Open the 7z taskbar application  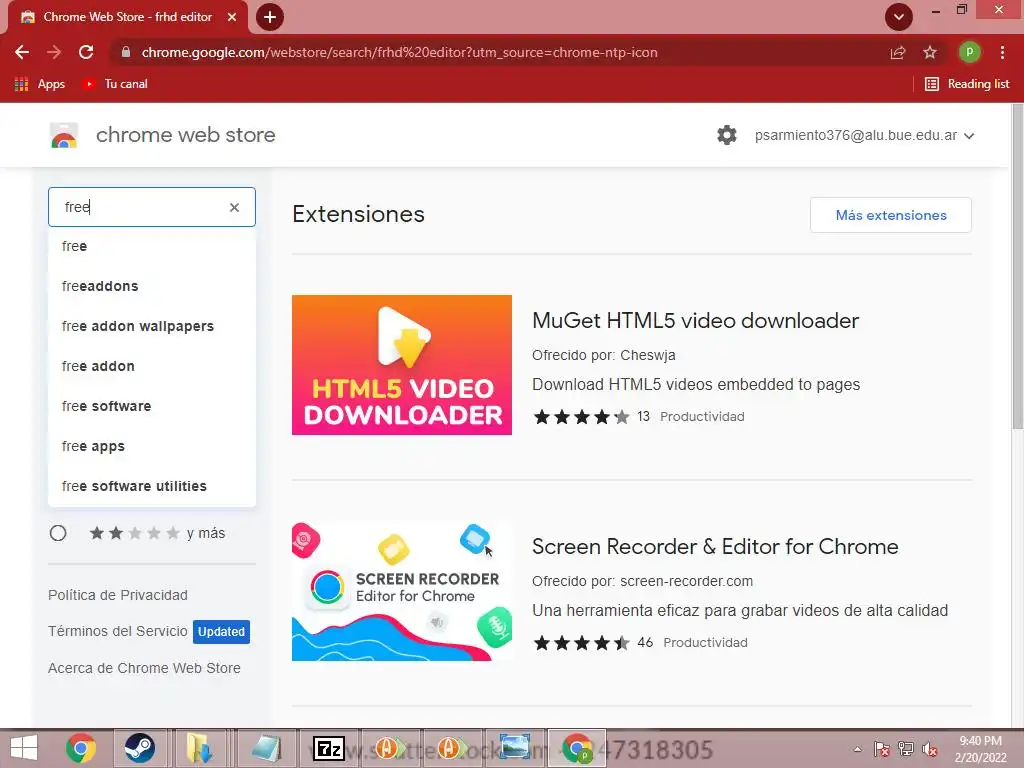pos(328,748)
